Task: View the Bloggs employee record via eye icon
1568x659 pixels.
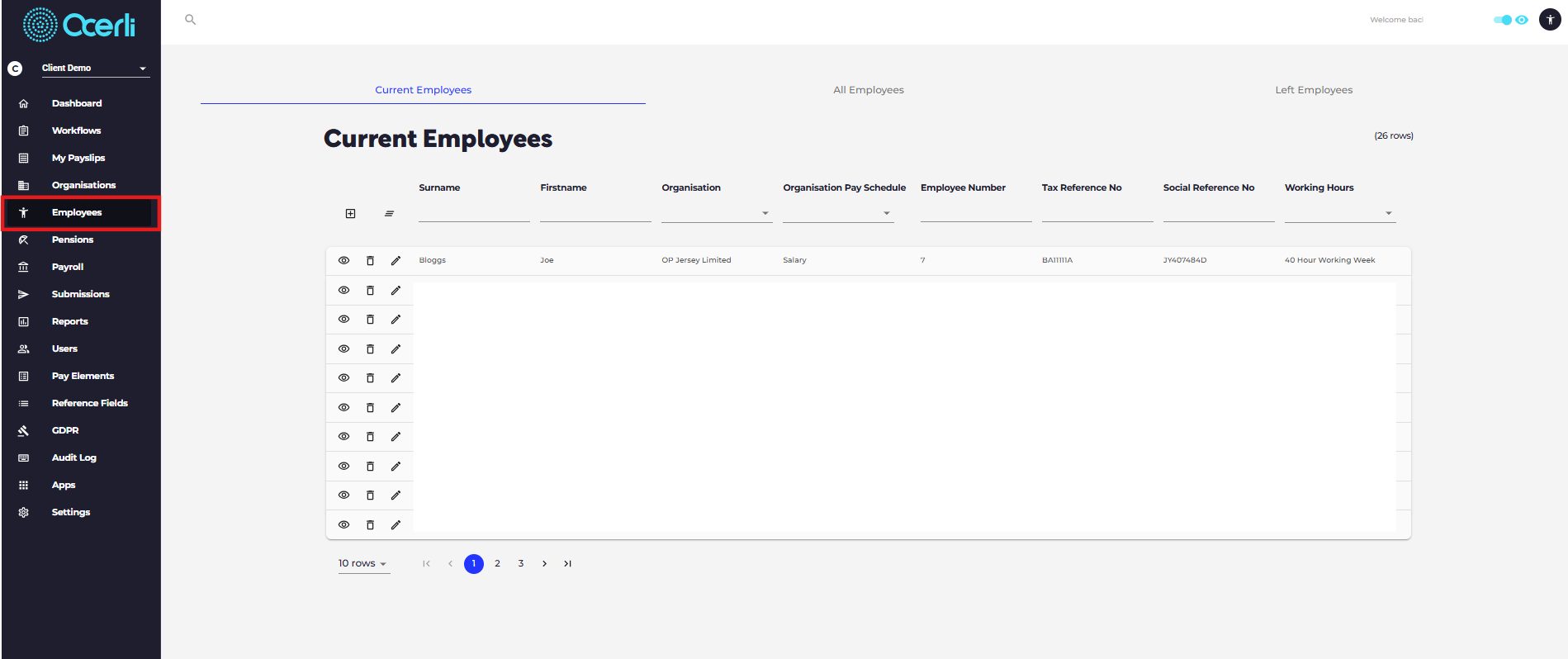Action: click(x=344, y=261)
